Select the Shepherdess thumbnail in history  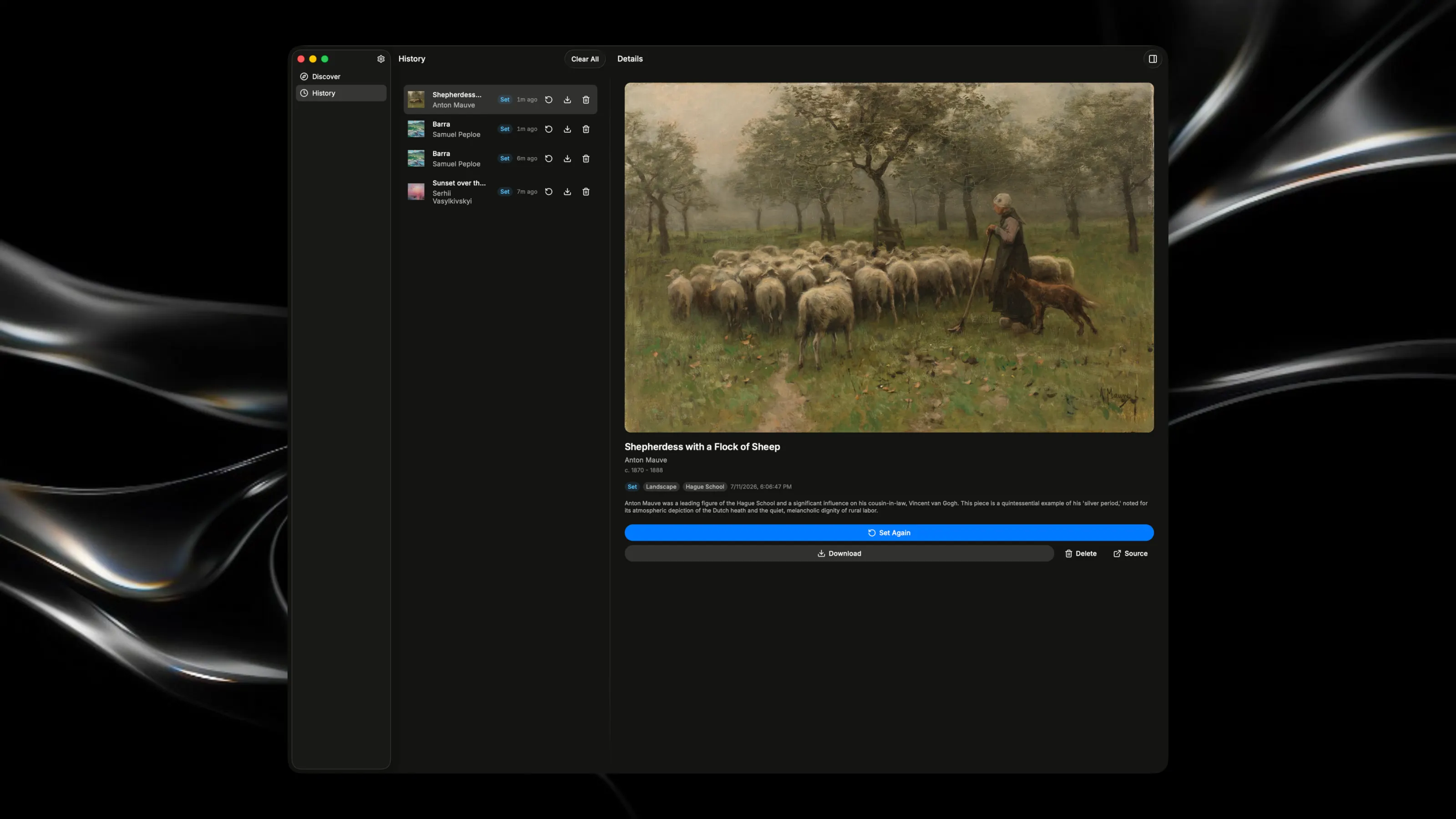pyautogui.click(x=416, y=100)
